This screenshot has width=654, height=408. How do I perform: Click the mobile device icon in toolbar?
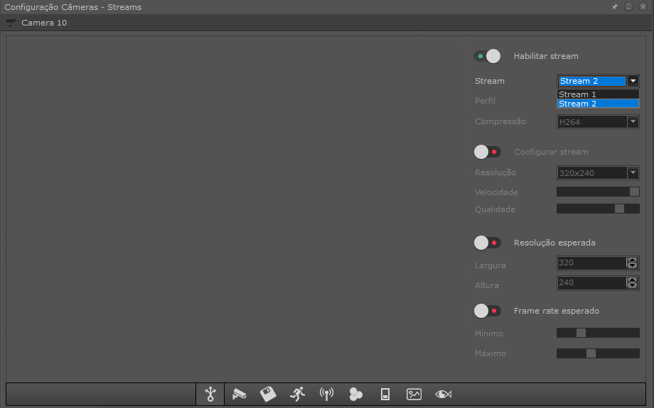point(385,394)
